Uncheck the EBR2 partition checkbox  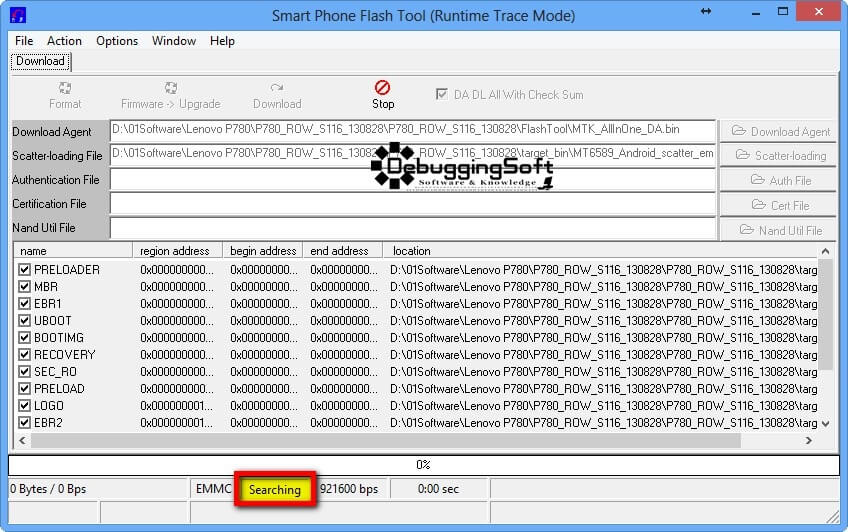tap(24, 422)
